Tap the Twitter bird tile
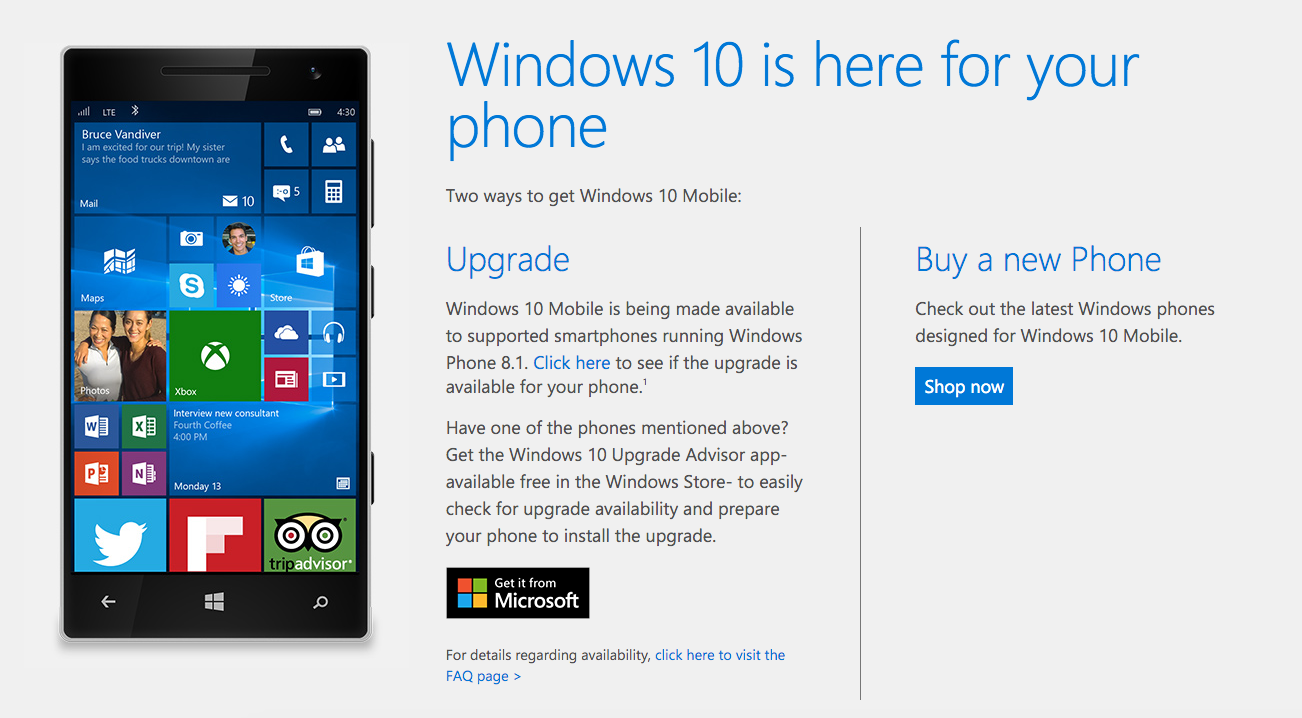 [120, 535]
